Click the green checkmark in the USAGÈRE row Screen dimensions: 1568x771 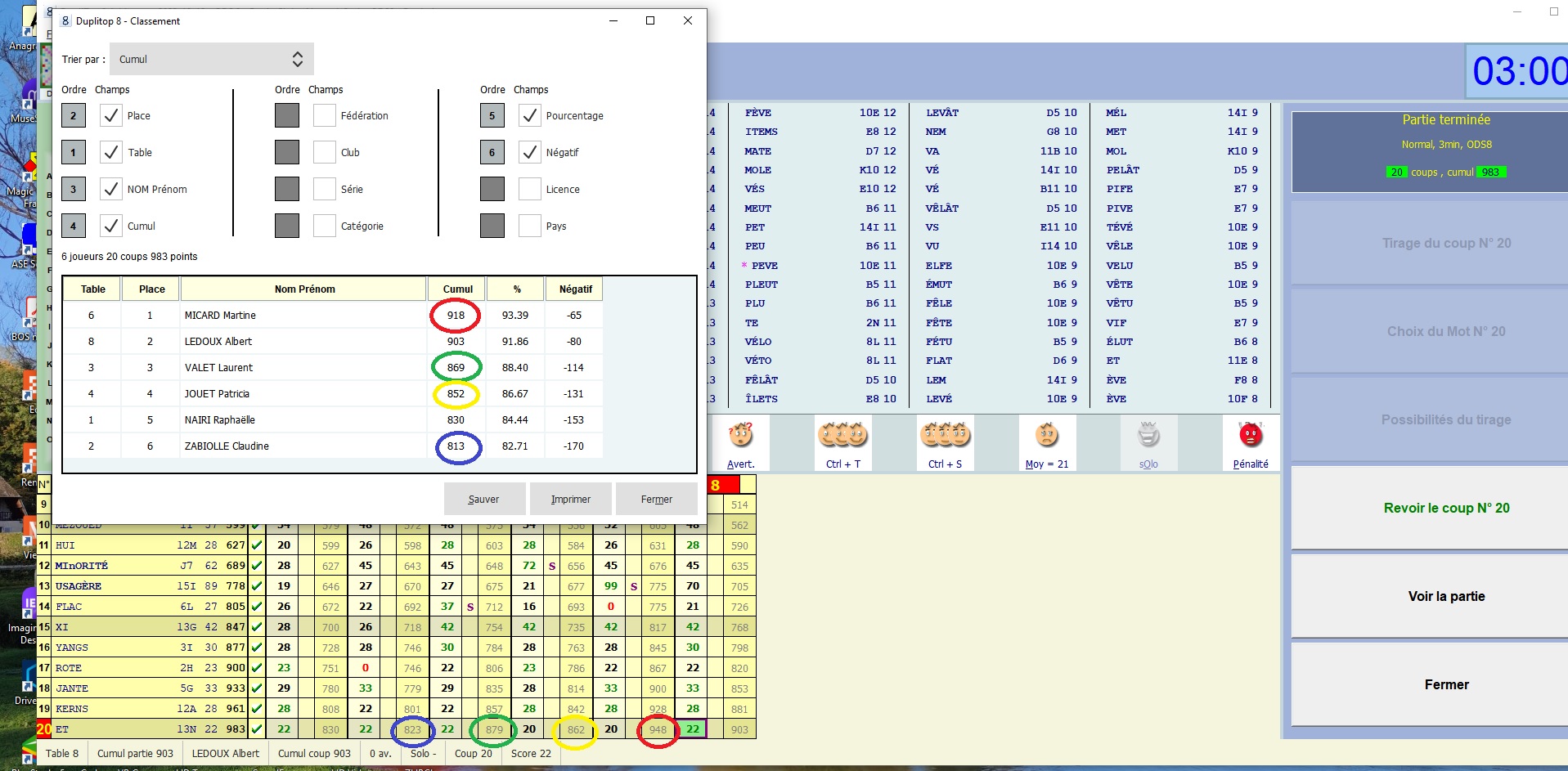257,586
